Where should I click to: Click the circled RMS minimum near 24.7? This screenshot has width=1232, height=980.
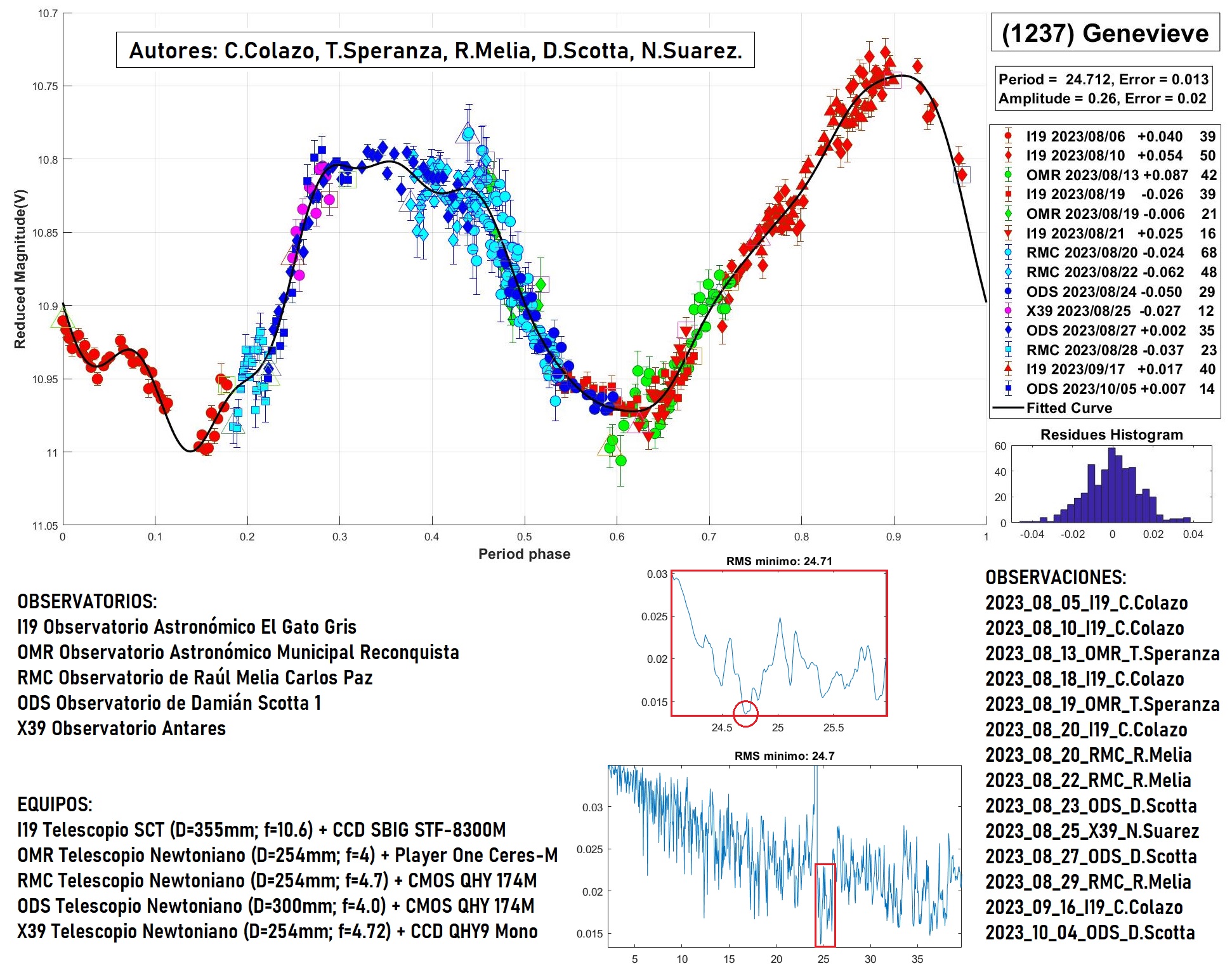click(745, 714)
